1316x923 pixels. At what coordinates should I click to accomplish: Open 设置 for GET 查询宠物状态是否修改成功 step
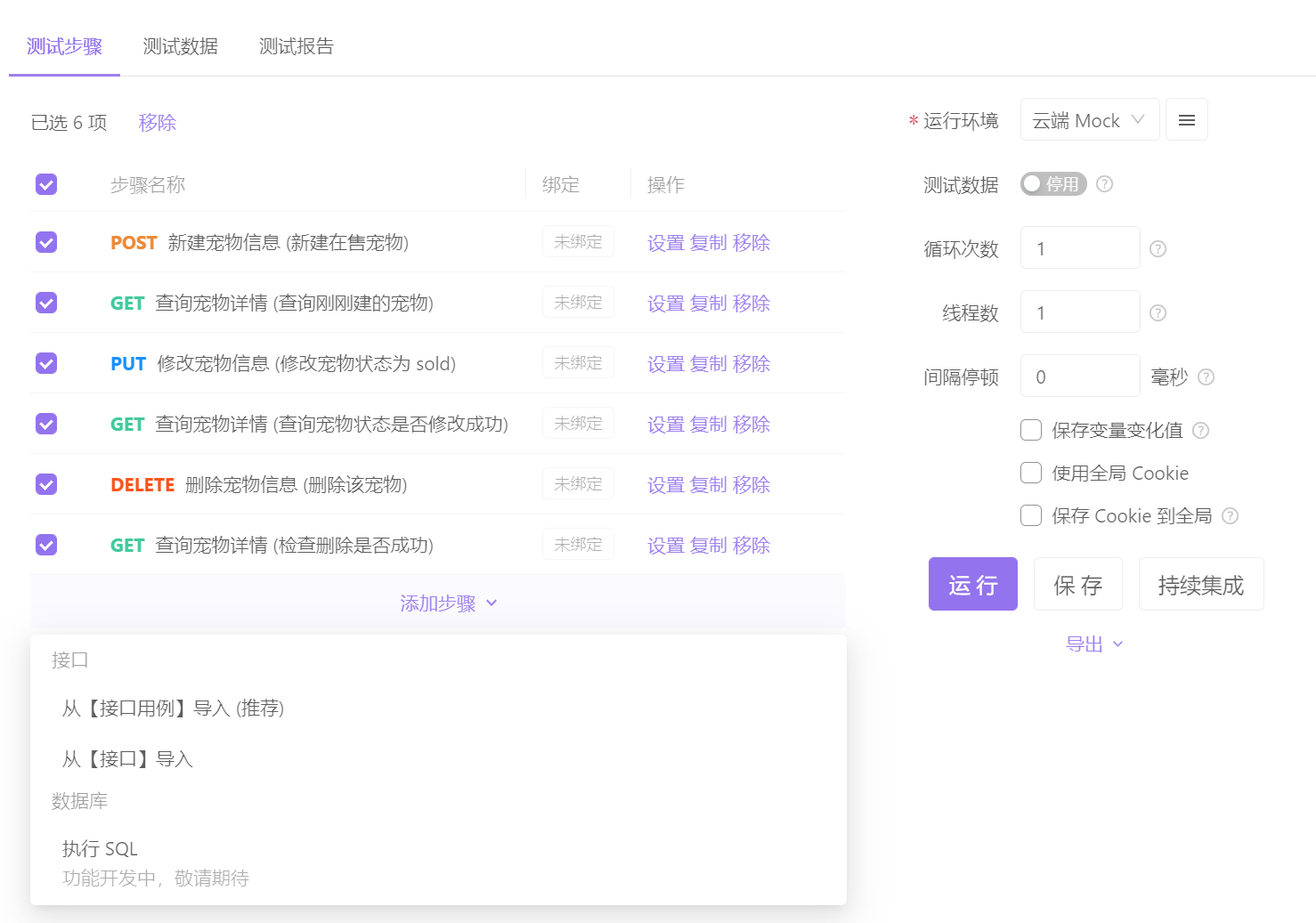(x=666, y=425)
